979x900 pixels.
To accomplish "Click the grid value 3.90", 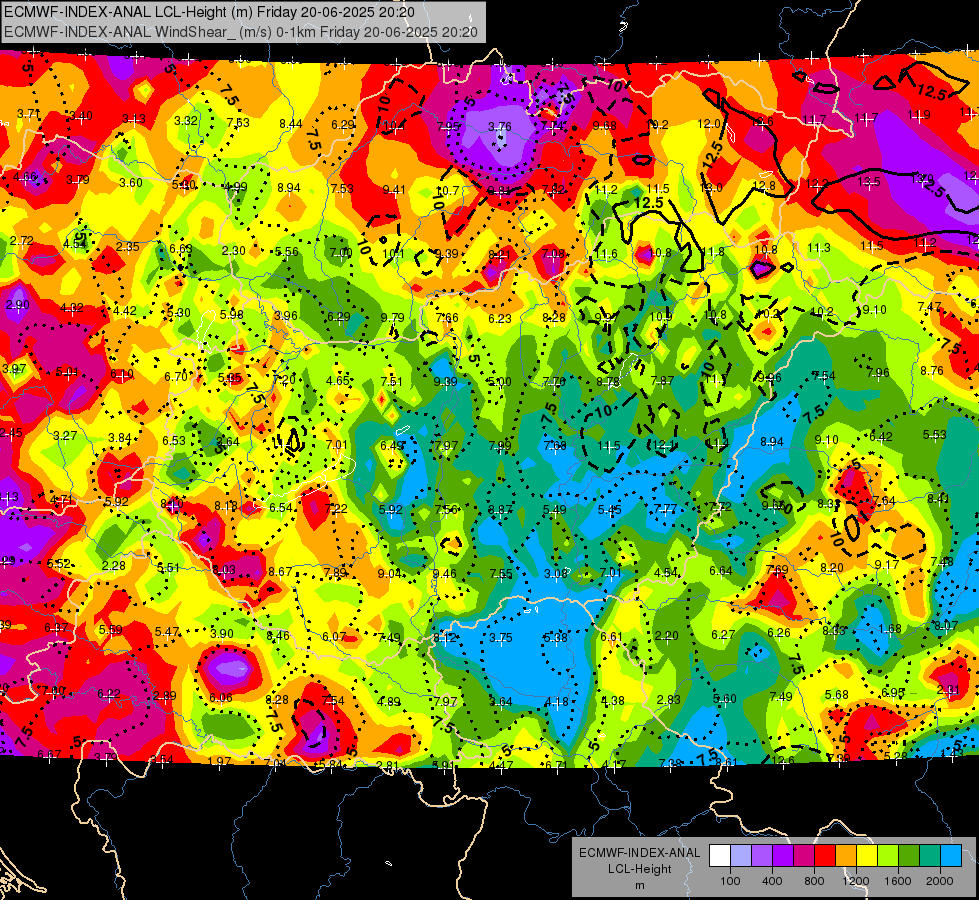I will [222, 633].
